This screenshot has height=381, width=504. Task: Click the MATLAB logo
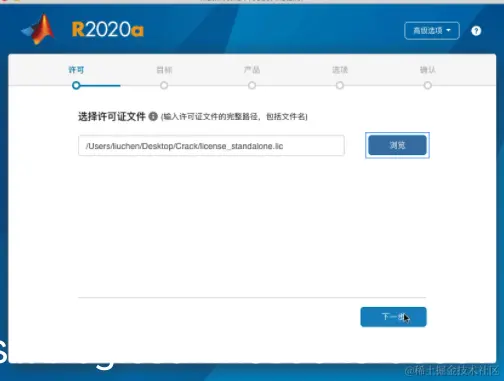(38, 30)
